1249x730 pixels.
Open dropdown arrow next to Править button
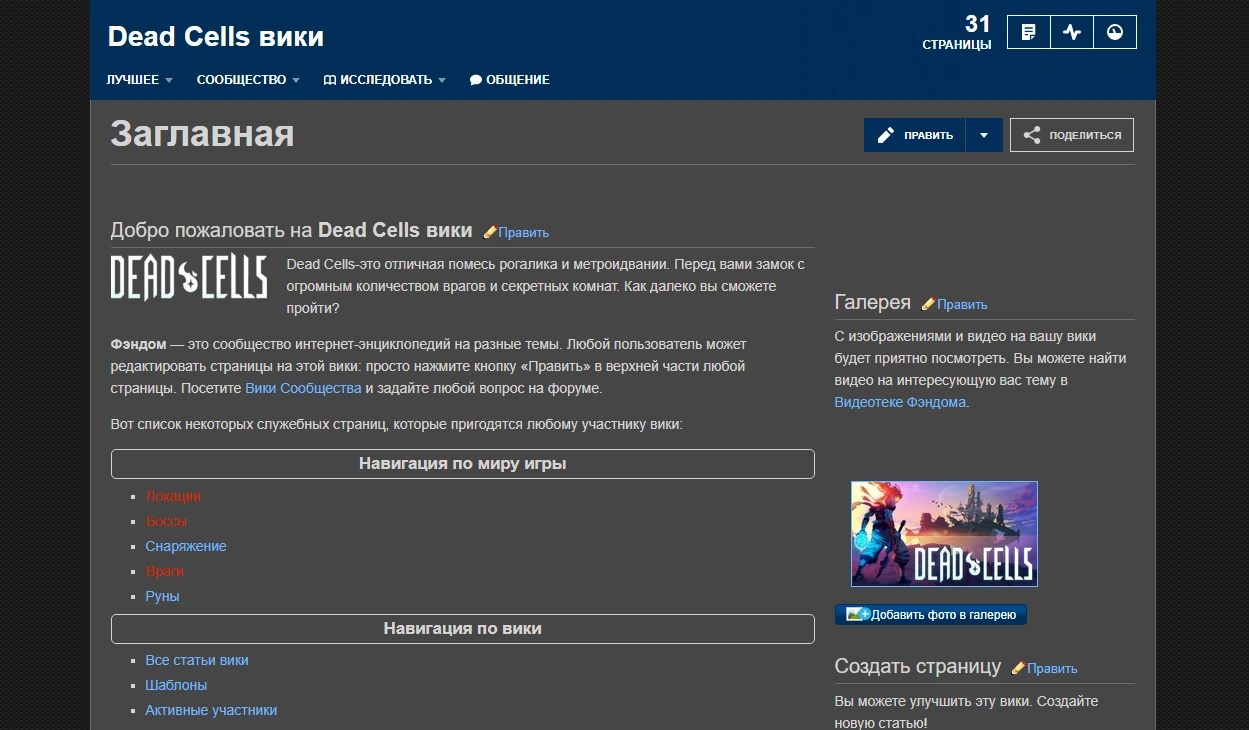click(x=984, y=135)
